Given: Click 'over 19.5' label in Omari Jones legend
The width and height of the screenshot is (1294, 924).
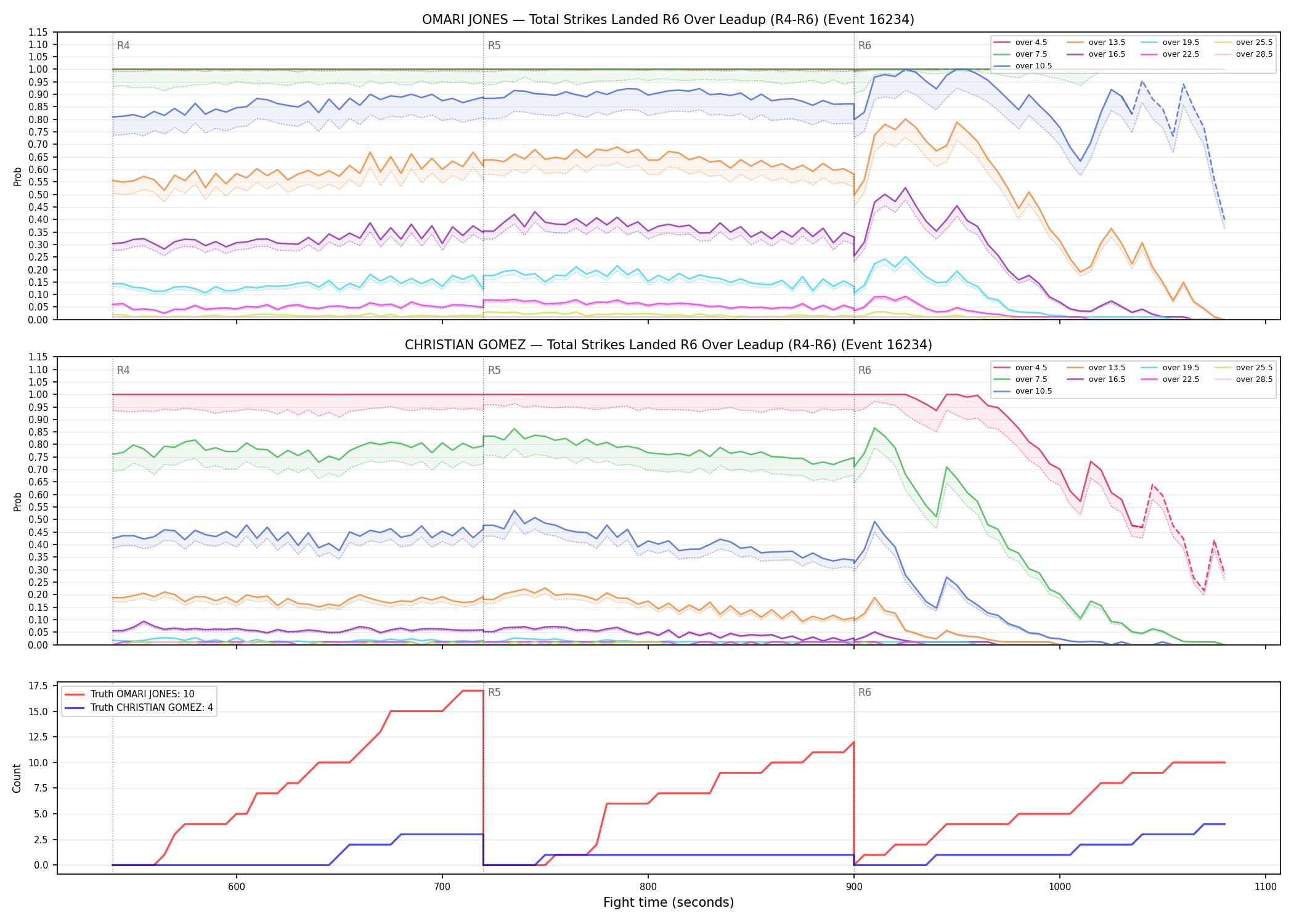Looking at the screenshot, I should pos(1181,43).
